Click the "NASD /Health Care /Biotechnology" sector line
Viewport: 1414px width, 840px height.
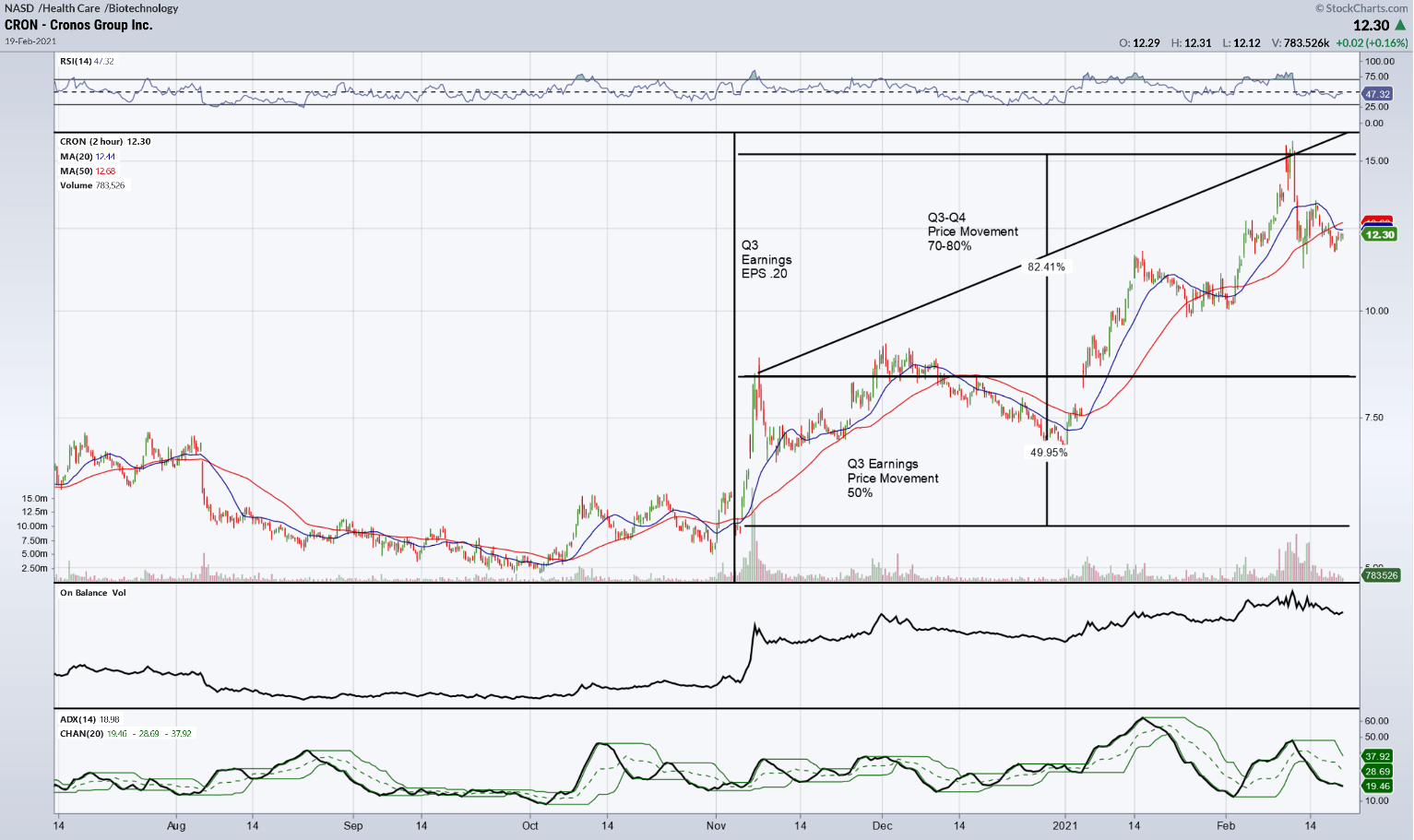91,8
